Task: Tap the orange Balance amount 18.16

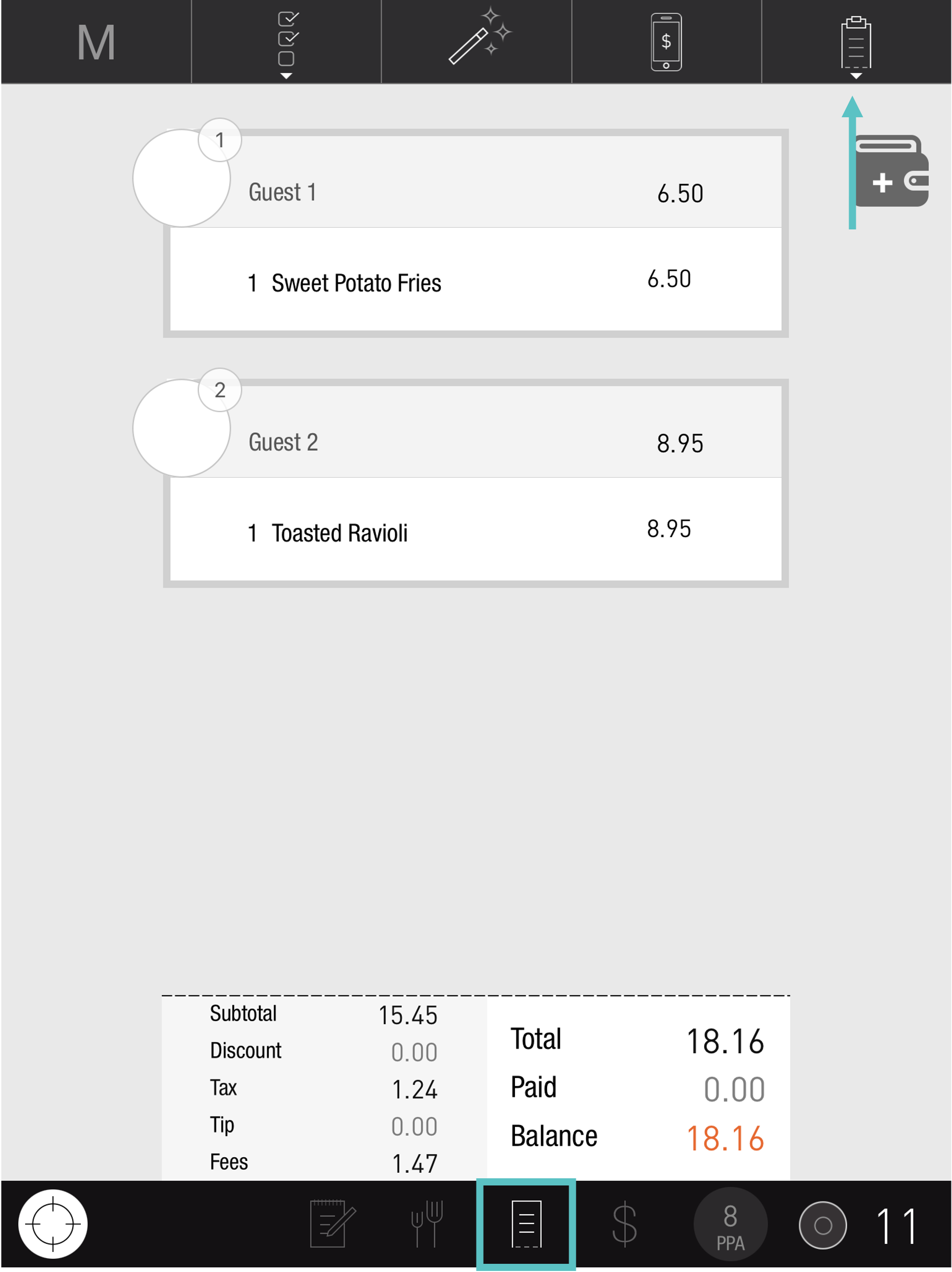Action: [x=725, y=1138]
